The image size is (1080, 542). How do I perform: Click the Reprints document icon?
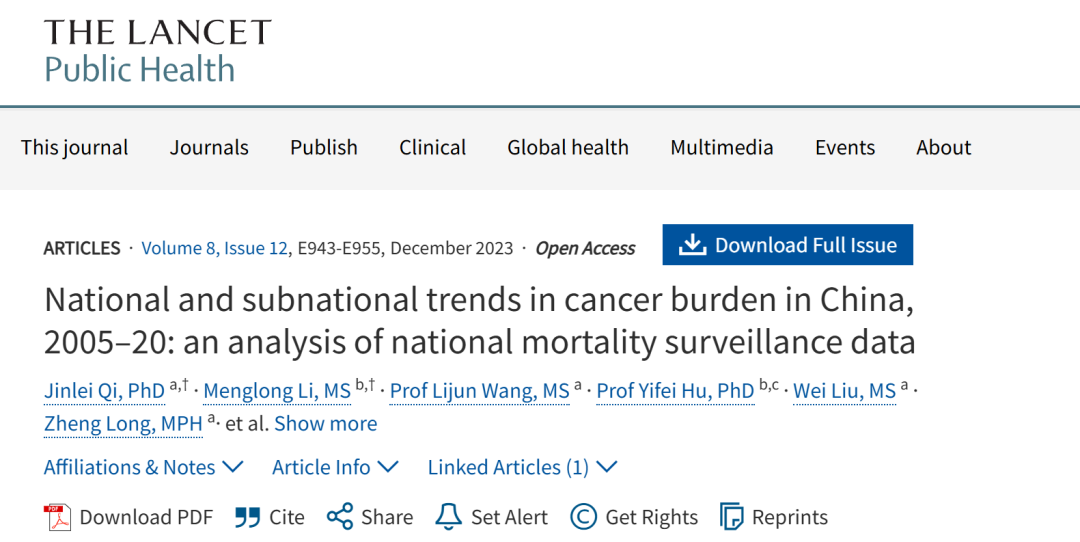731,517
